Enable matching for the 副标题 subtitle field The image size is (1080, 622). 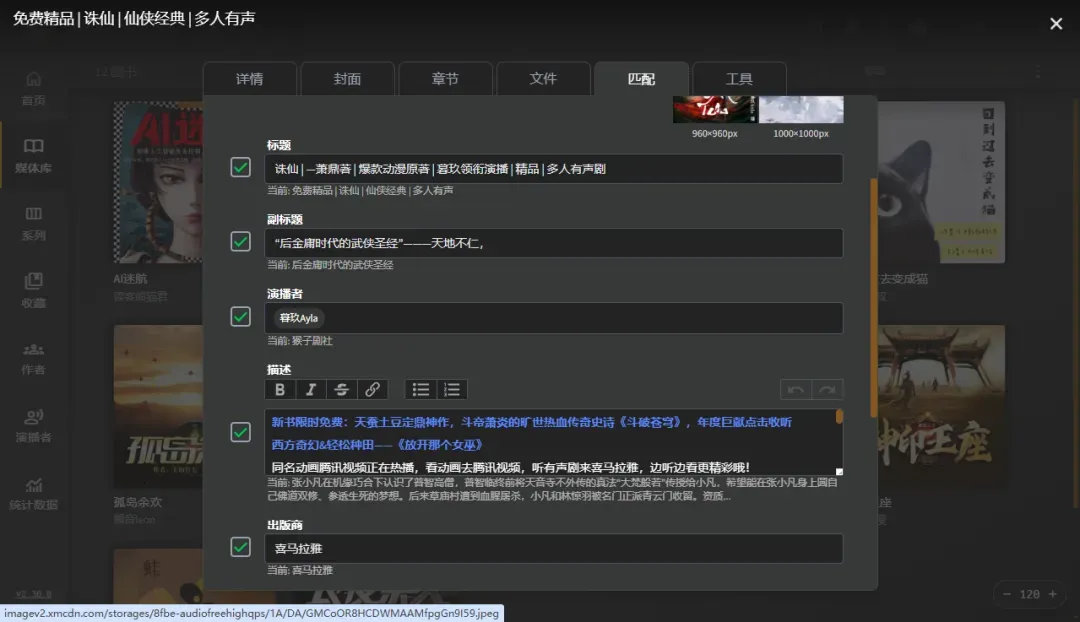tap(240, 242)
